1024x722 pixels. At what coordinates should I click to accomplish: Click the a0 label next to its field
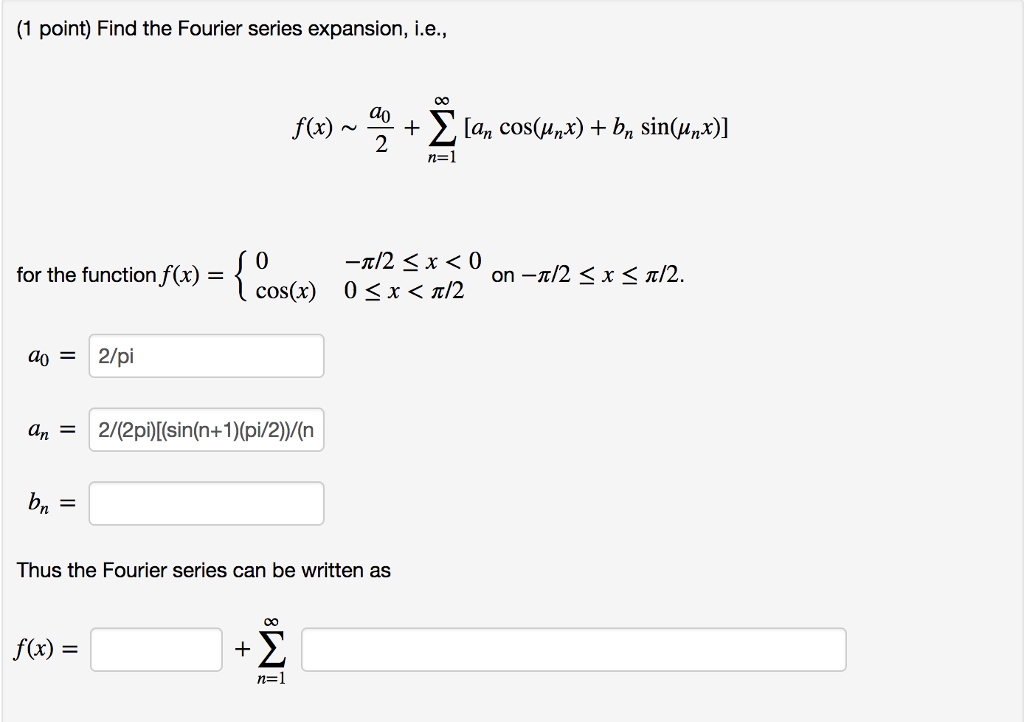[39, 355]
